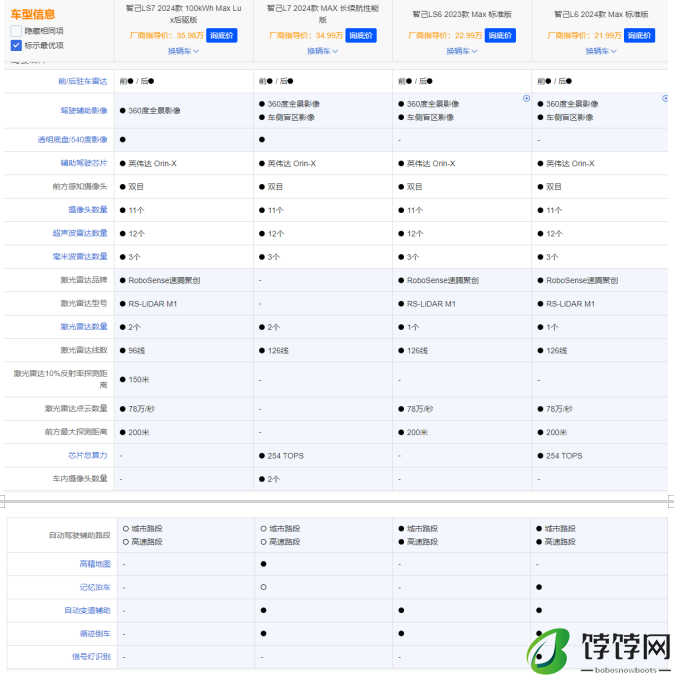Select 254 TOPS in the L6 column
674x675 pixels.
[x=564, y=455]
